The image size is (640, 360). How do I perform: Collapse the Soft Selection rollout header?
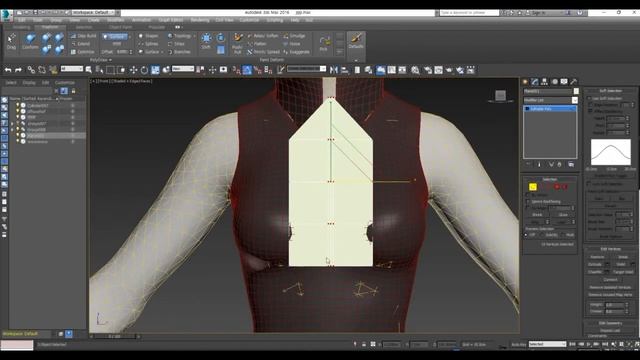[x=611, y=91]
